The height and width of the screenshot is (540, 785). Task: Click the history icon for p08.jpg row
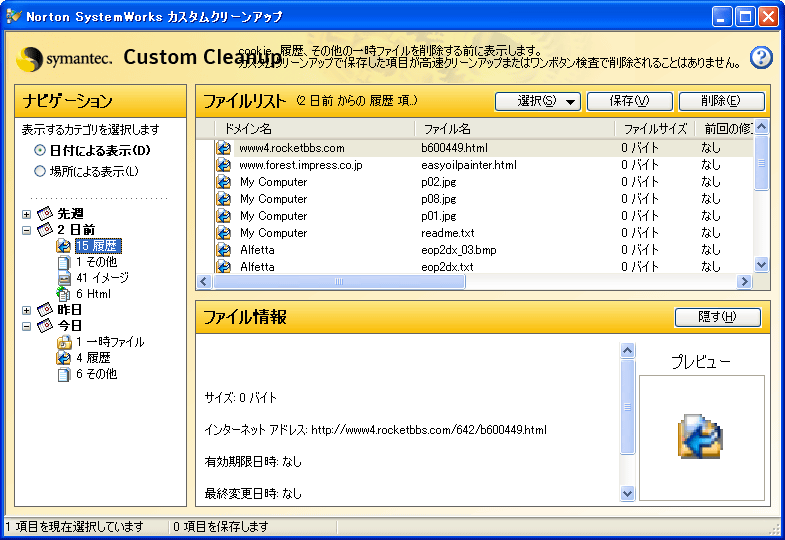click(223, 199)
